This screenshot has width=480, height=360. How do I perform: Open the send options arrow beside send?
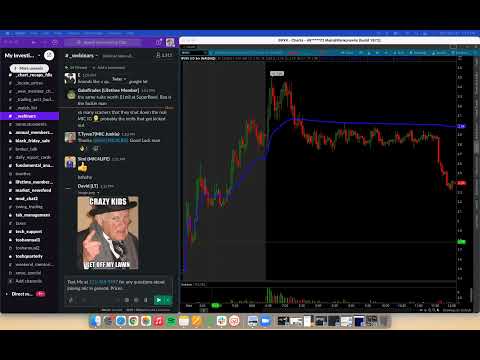[168, 300]
